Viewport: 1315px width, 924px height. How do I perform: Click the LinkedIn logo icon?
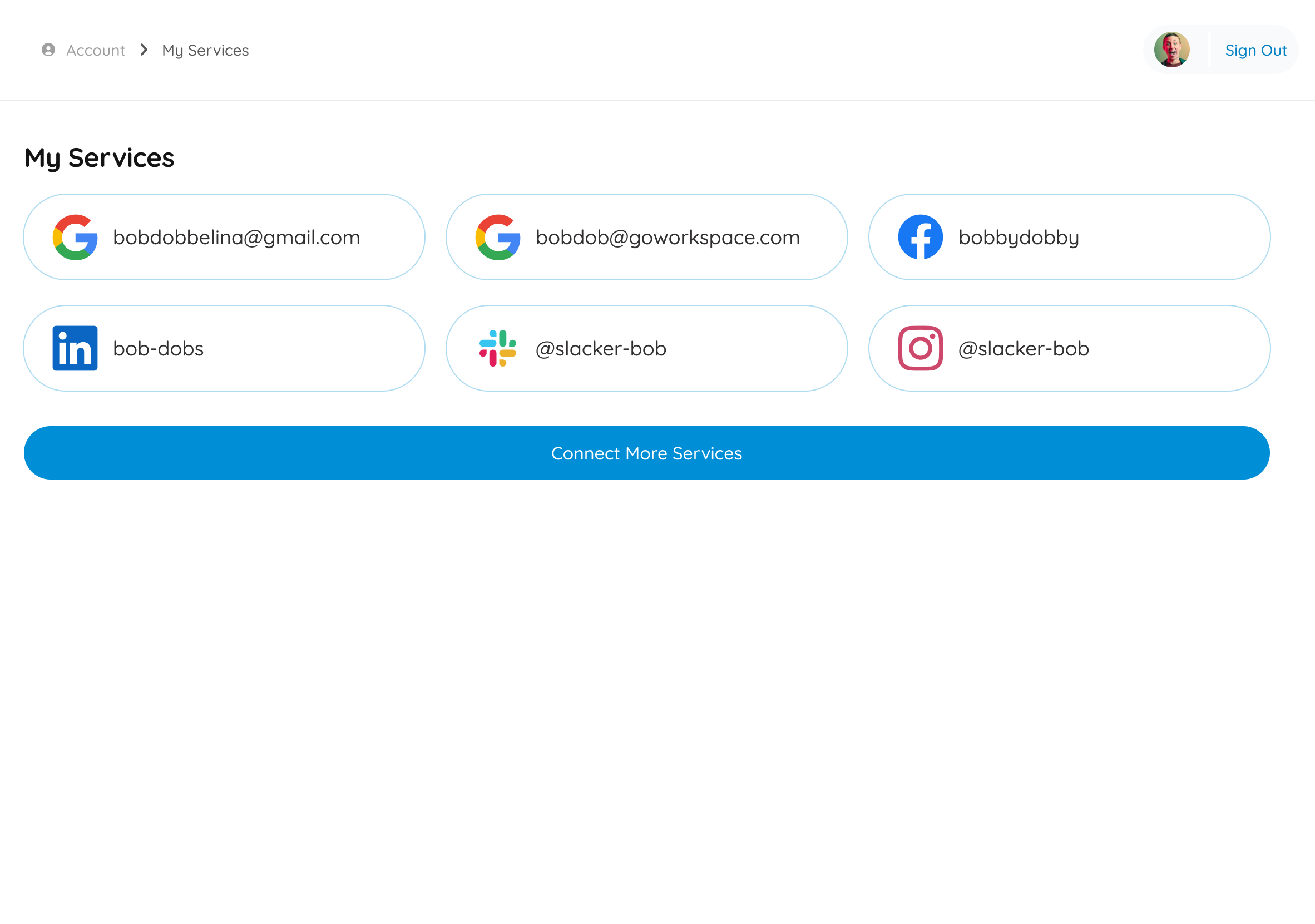(x=75, y=348)
